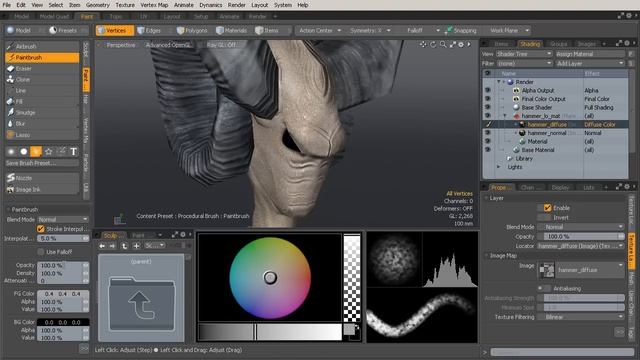Select the Clone tool
The image size is (640, 360).
point(42,80)
